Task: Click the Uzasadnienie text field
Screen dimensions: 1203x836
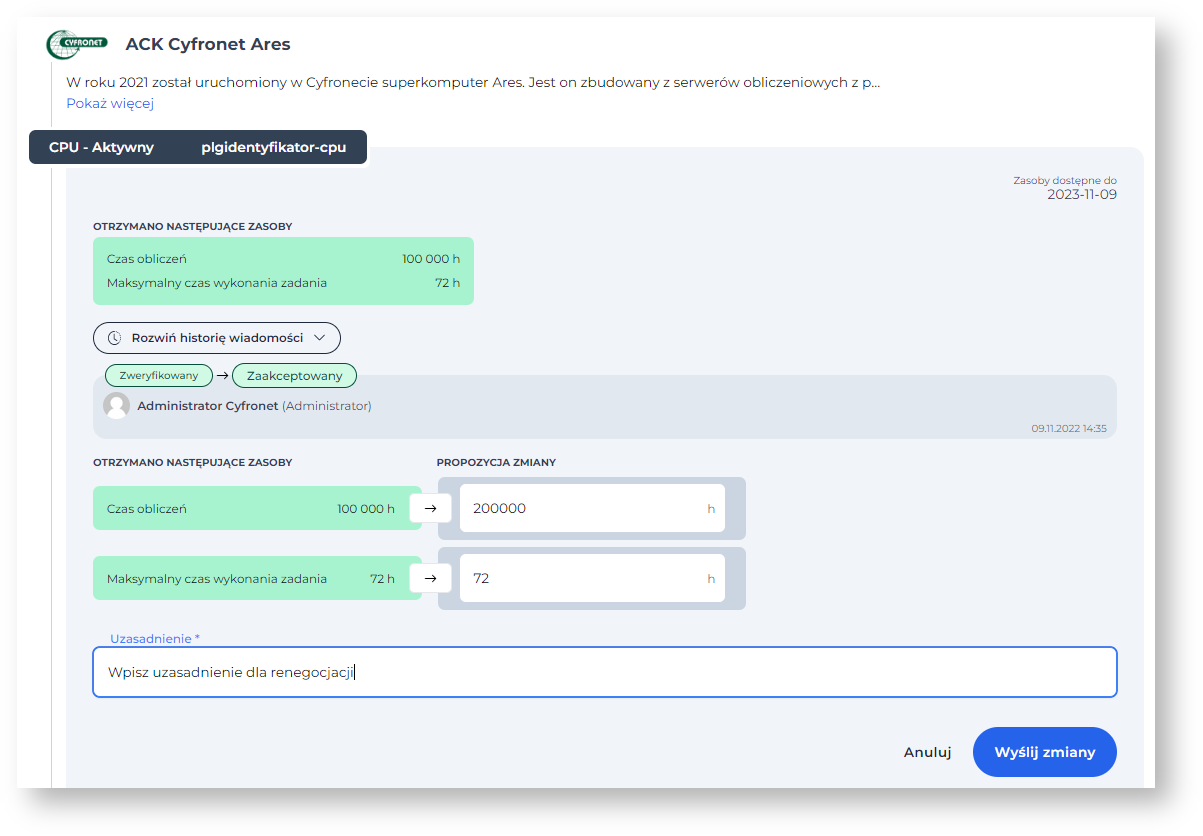Action: [605, 672]
